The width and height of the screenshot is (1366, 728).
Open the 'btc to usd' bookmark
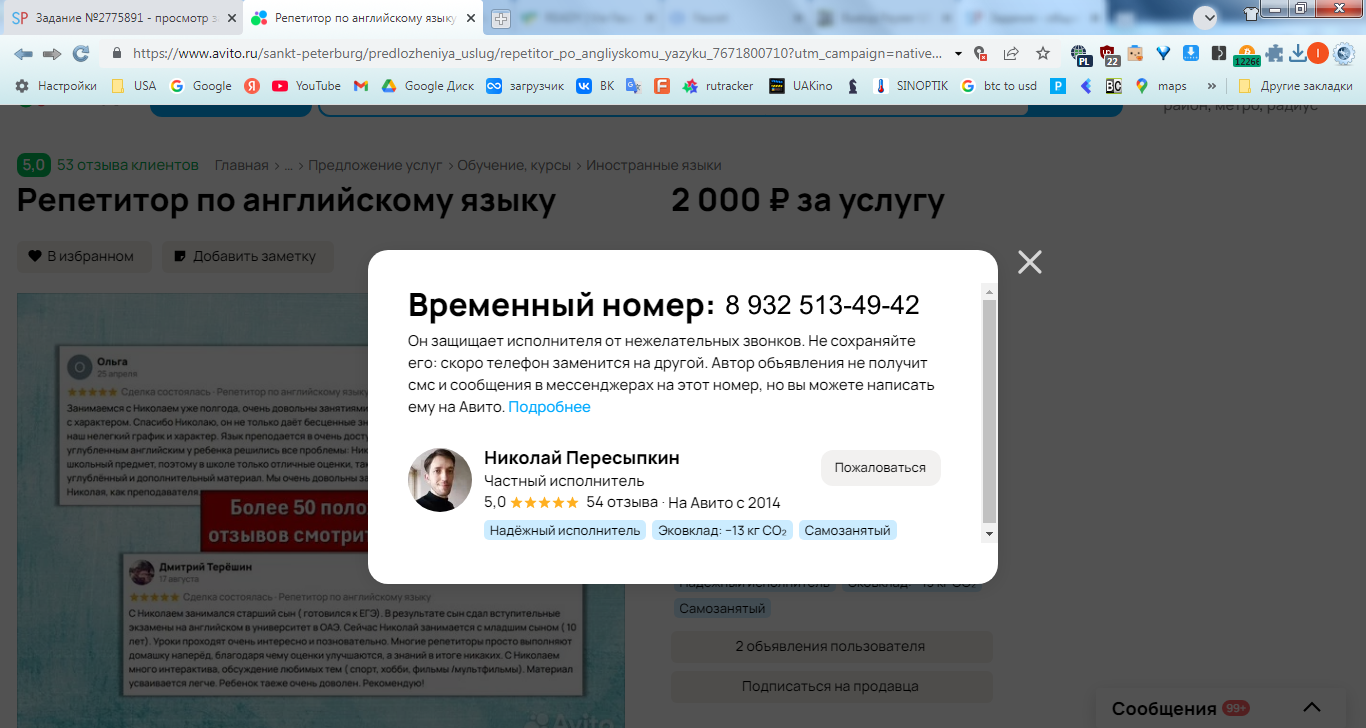point(999,86)
